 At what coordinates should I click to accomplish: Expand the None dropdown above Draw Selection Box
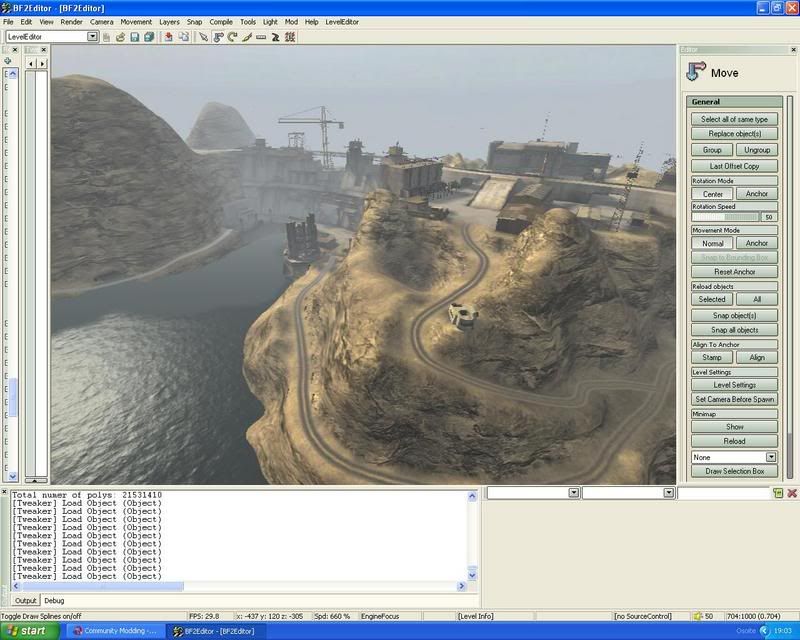771,457
